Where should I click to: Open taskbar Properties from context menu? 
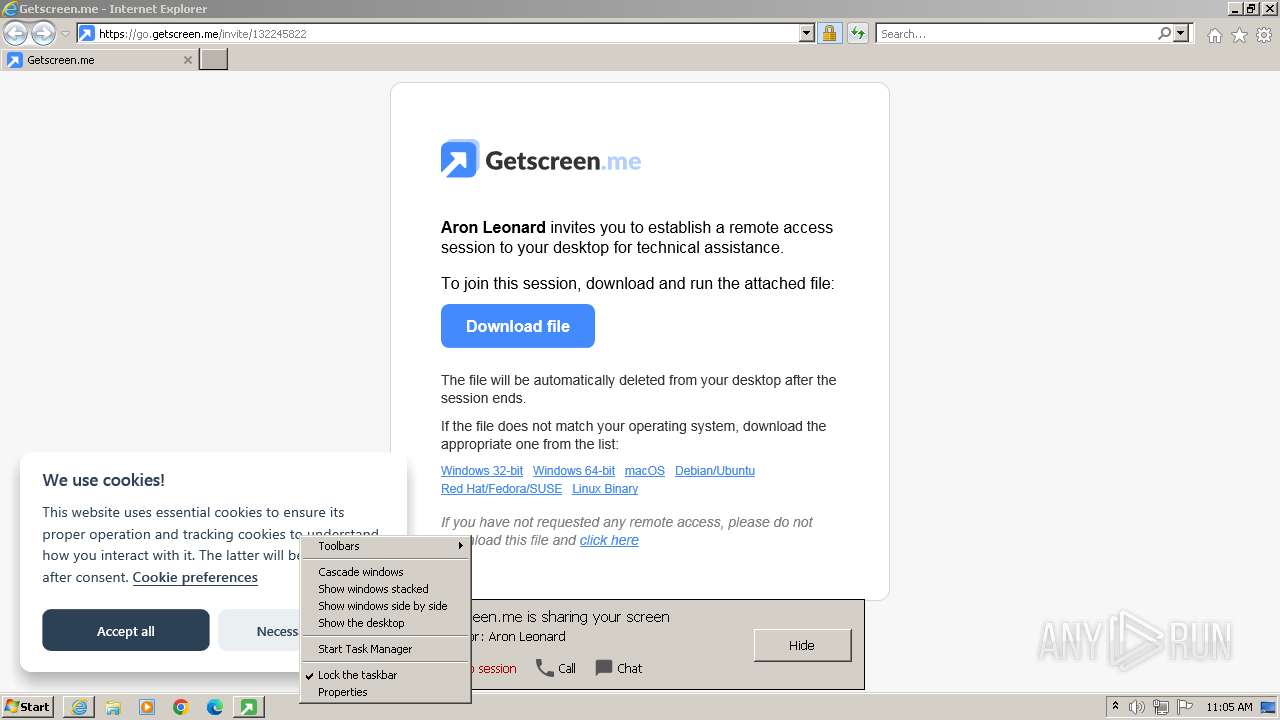tap(385, 692)
